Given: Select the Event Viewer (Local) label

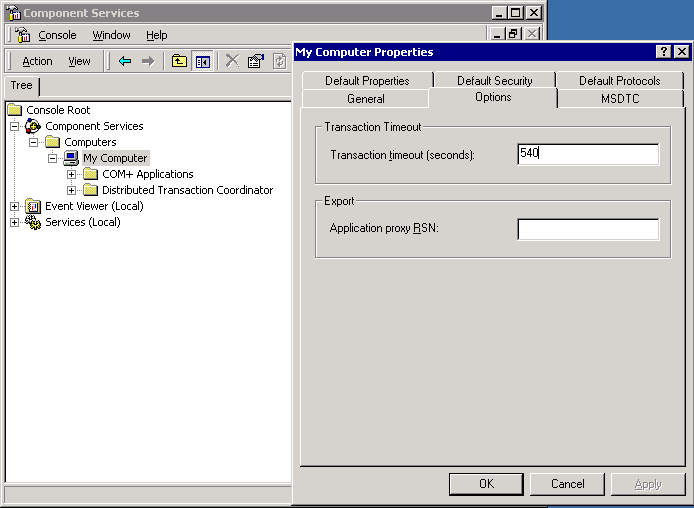Looking at the screenshot, I should (94, 206).
